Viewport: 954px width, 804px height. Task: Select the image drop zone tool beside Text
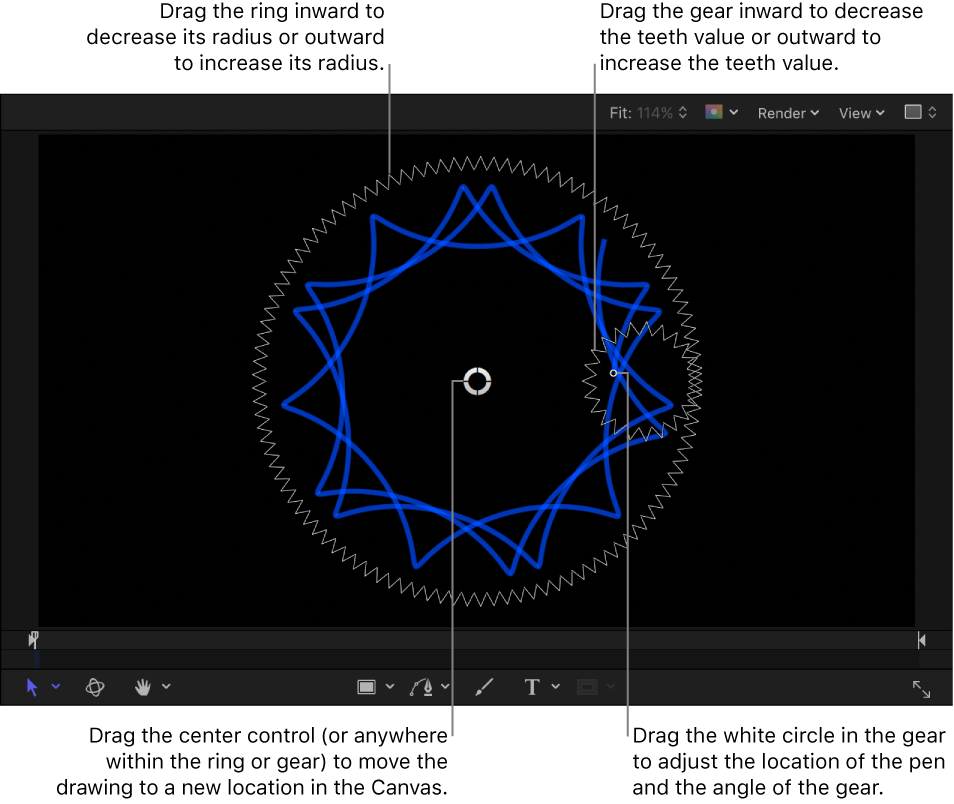tap(588, 687)
